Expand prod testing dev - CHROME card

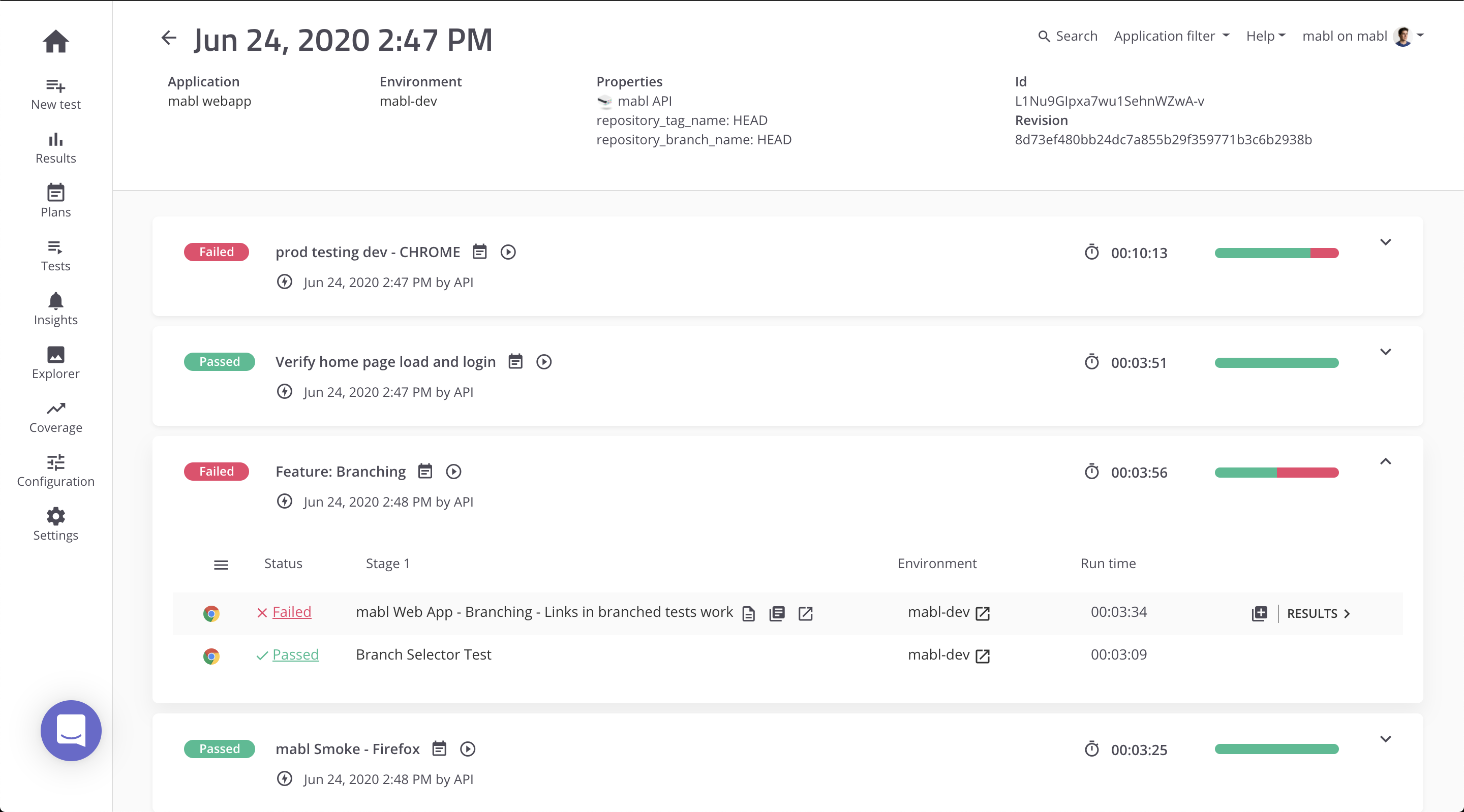[1386, 242]
